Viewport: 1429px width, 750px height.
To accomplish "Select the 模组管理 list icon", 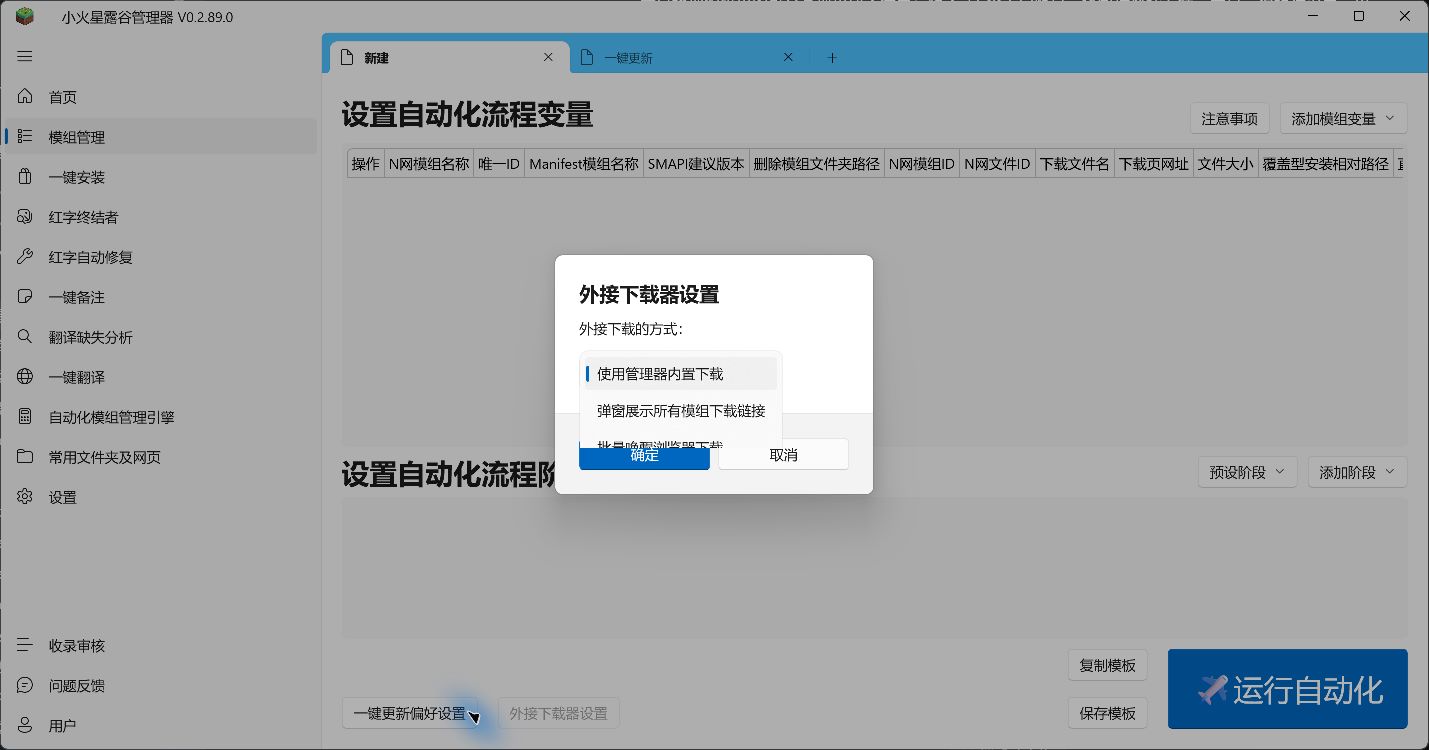I will pos(26,137).
